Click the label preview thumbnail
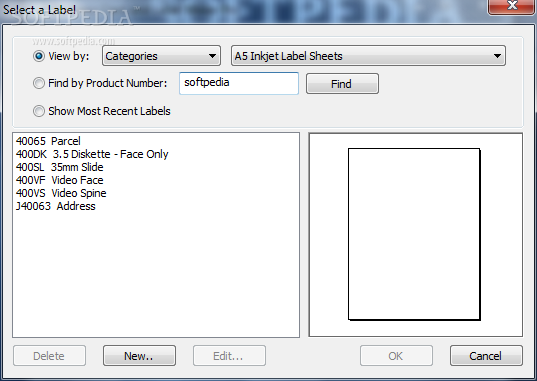 click(x=414, y=234)
